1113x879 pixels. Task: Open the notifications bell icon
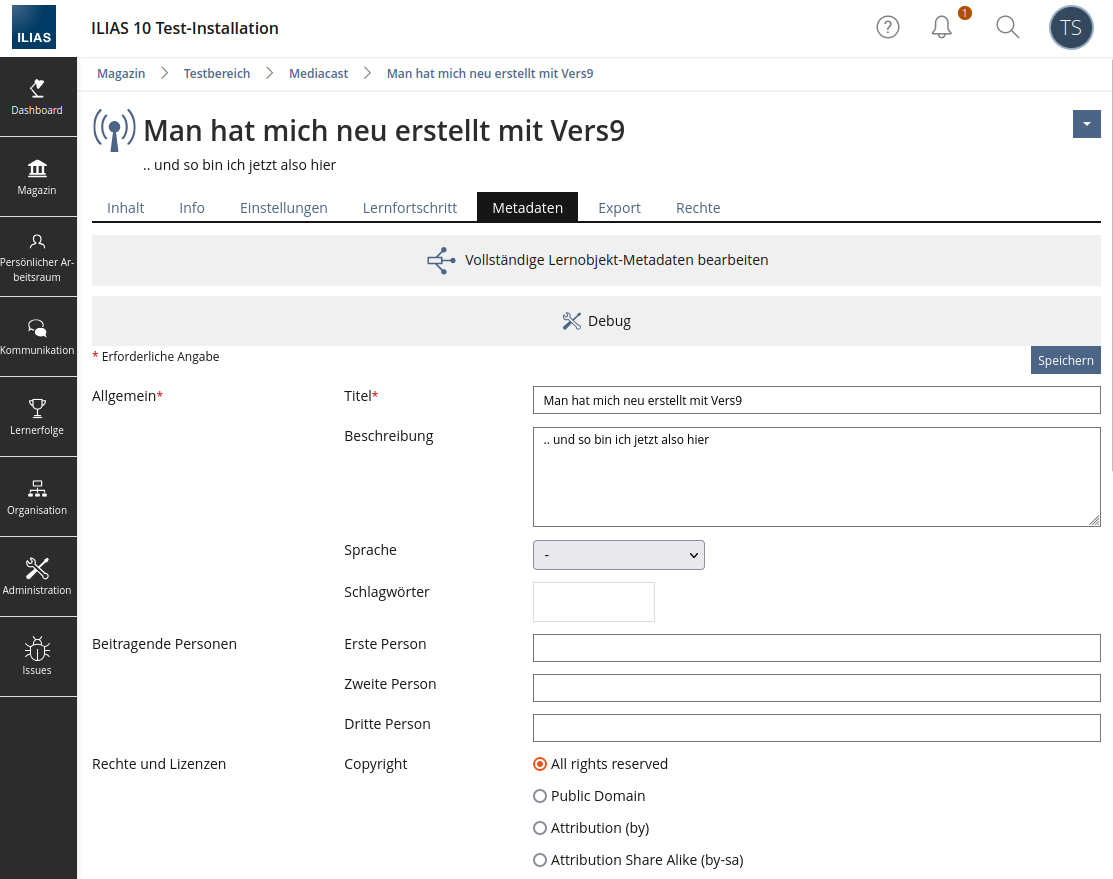[941, 28]
